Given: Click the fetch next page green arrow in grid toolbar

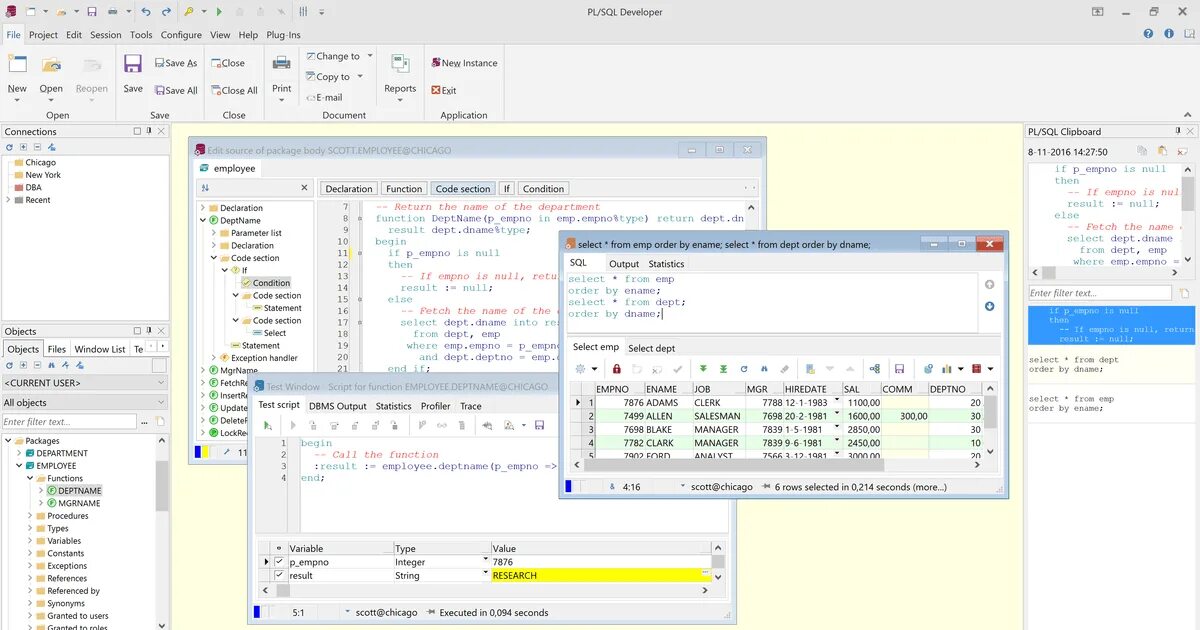Looking at the screenshot, I should [x=703, y=369].
